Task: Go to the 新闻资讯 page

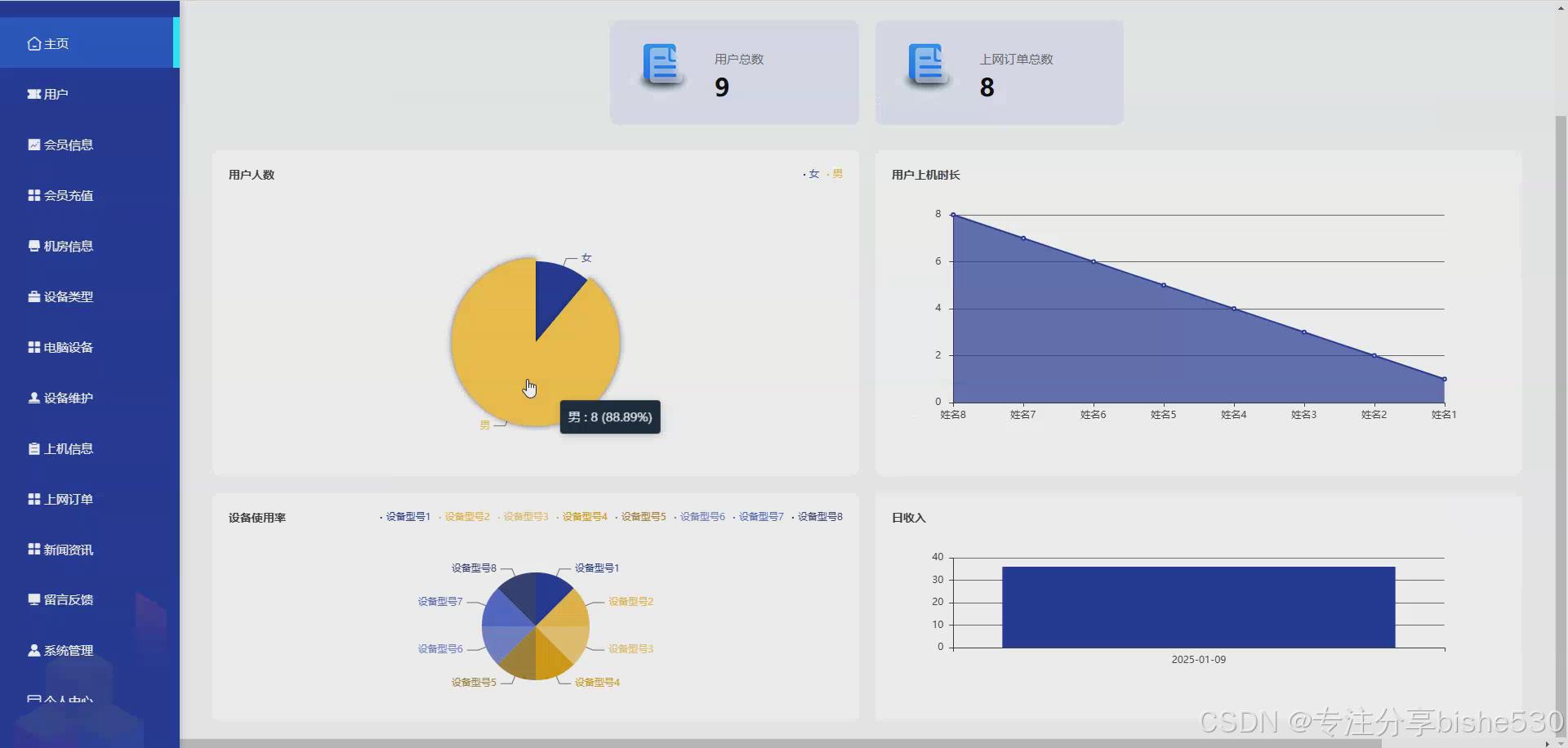Action: (90, 550)
